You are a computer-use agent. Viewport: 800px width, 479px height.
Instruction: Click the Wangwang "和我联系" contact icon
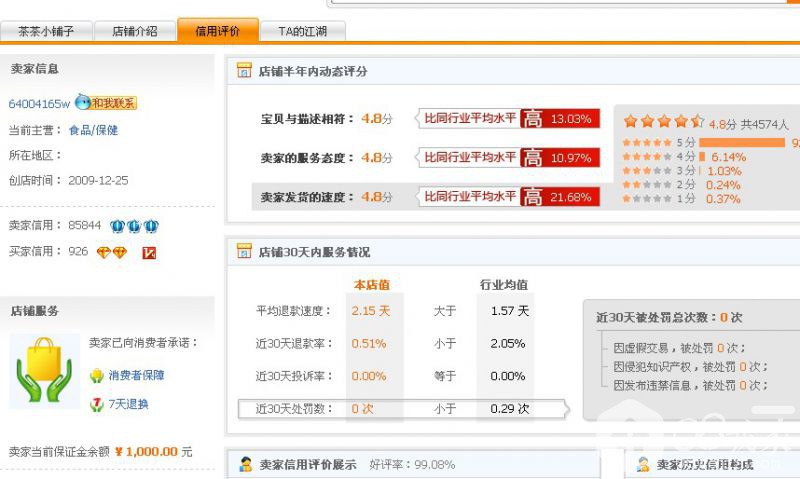(x=106, y=103)
